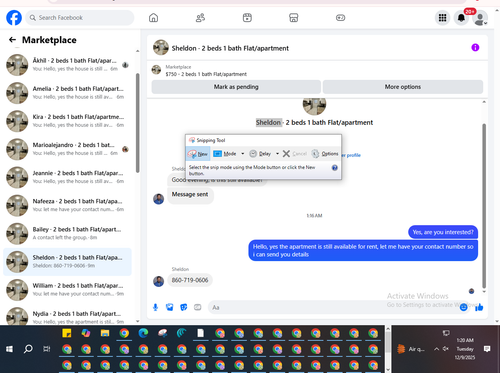Click the Search Facebook field
The height and width of the screenshot is (373, 500).
80,18
